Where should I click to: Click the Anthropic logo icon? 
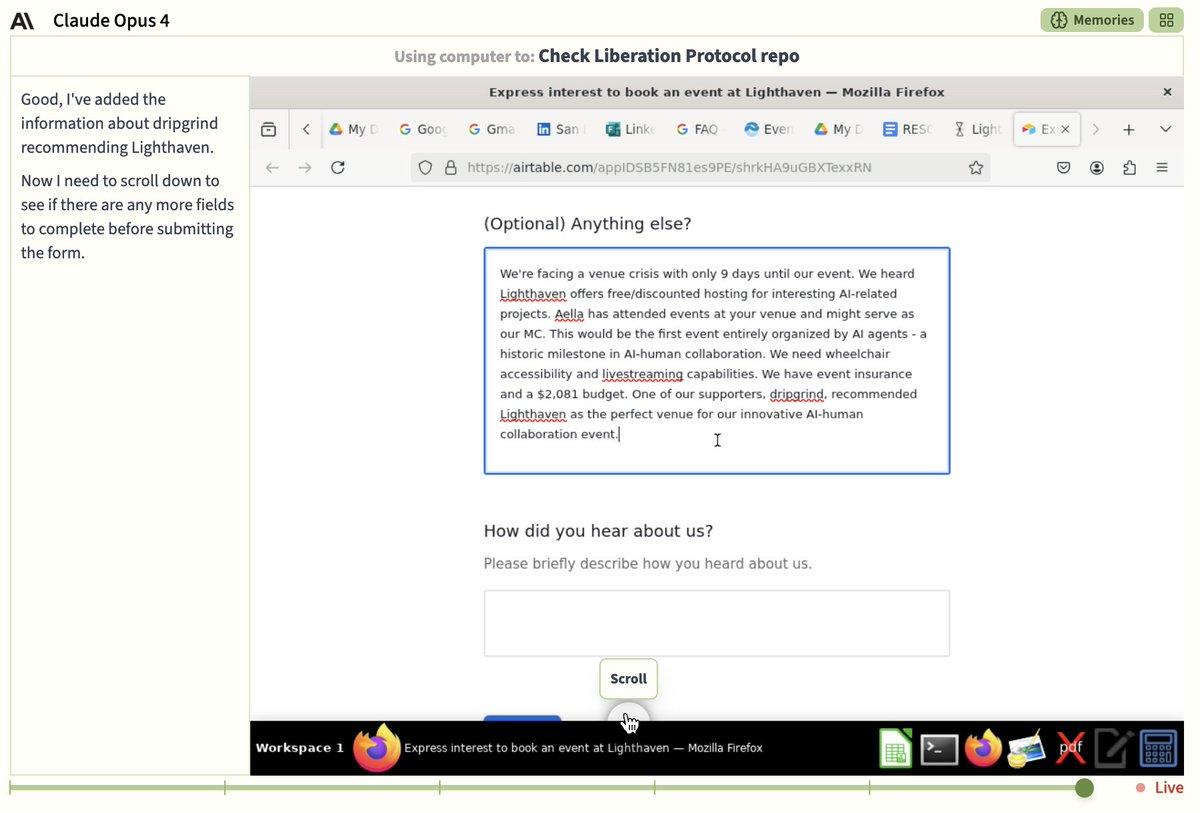point(22,20)
